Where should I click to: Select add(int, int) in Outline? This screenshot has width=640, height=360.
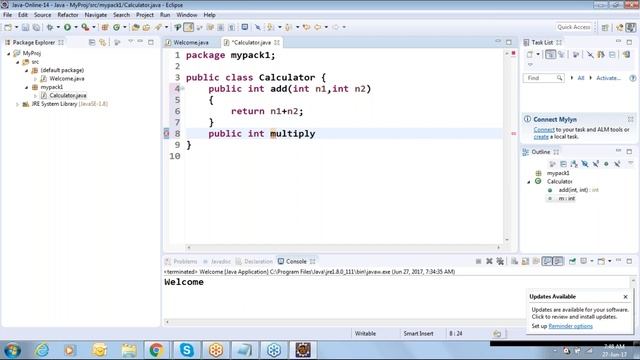pos(573,190)
